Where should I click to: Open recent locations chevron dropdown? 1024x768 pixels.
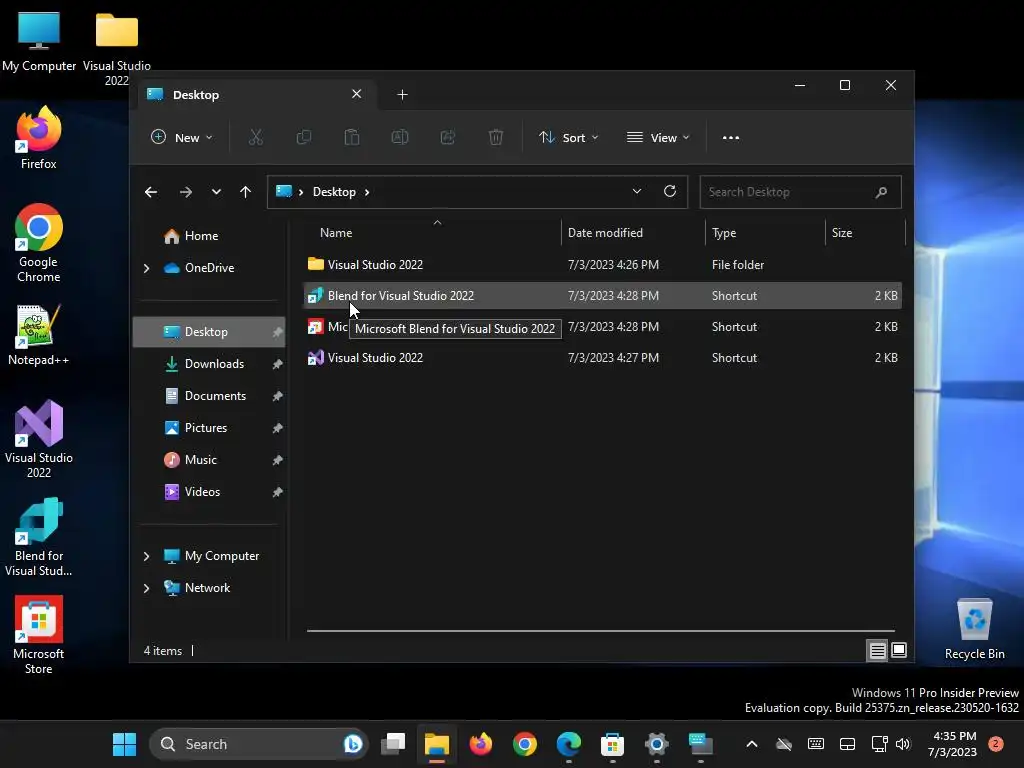click(x=216, y=192)
